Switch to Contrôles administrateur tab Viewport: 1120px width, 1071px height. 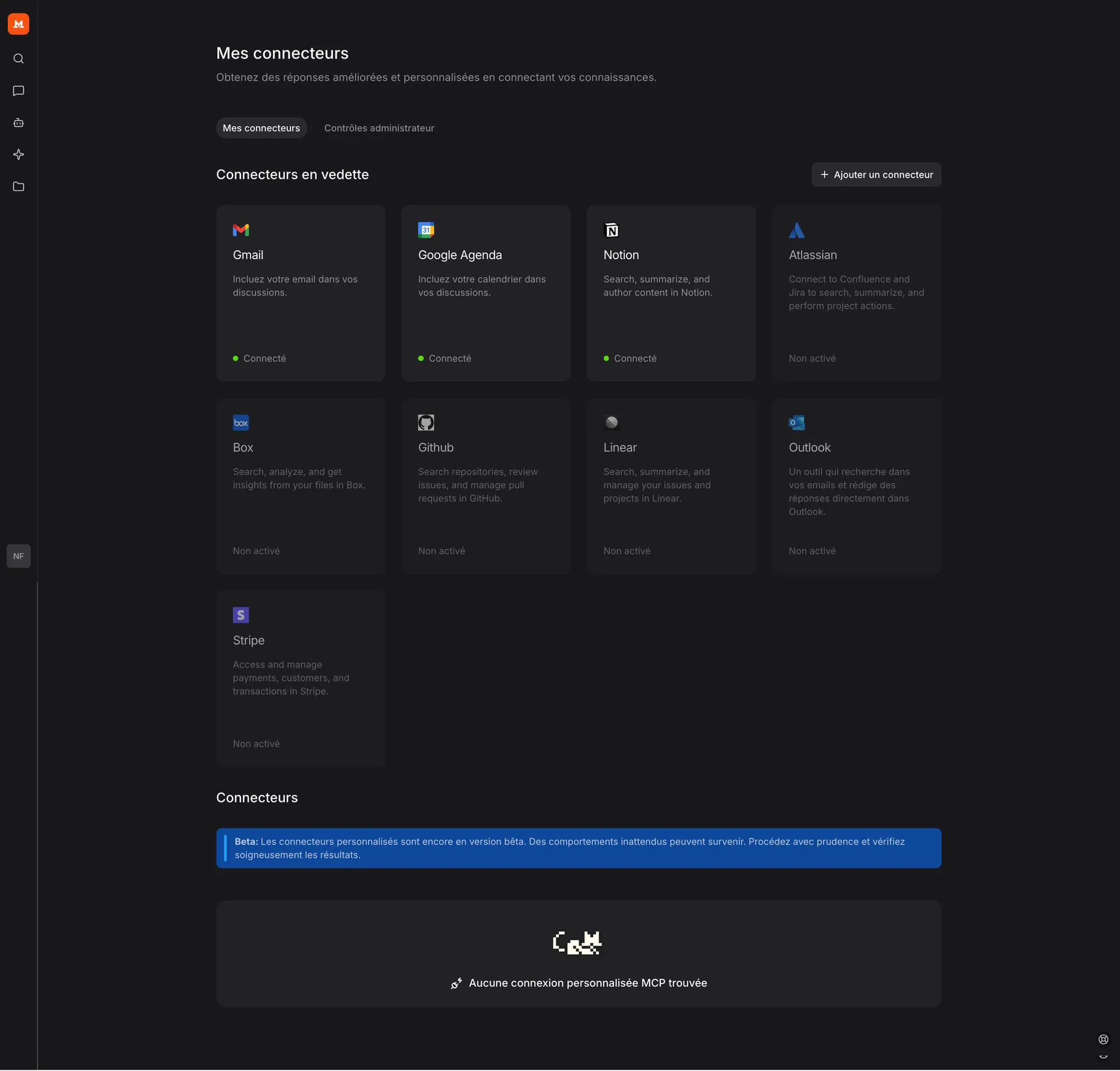tap(379, 128)
